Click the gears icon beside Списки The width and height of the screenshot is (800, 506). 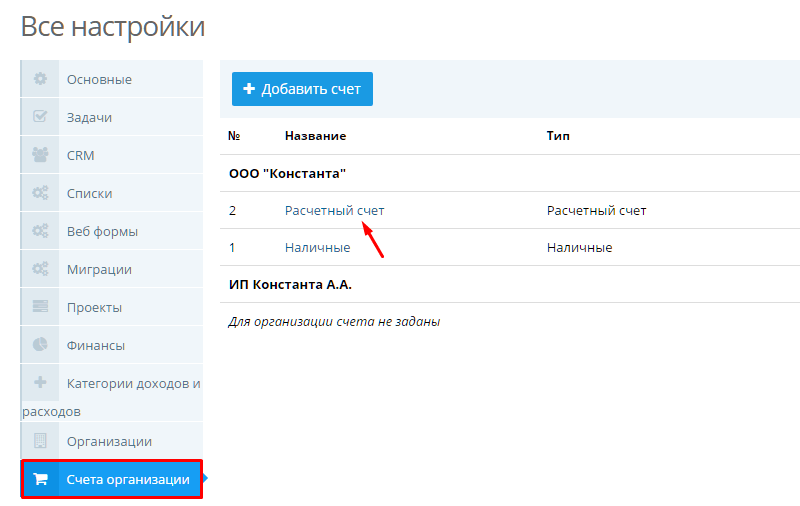(40, 193)
